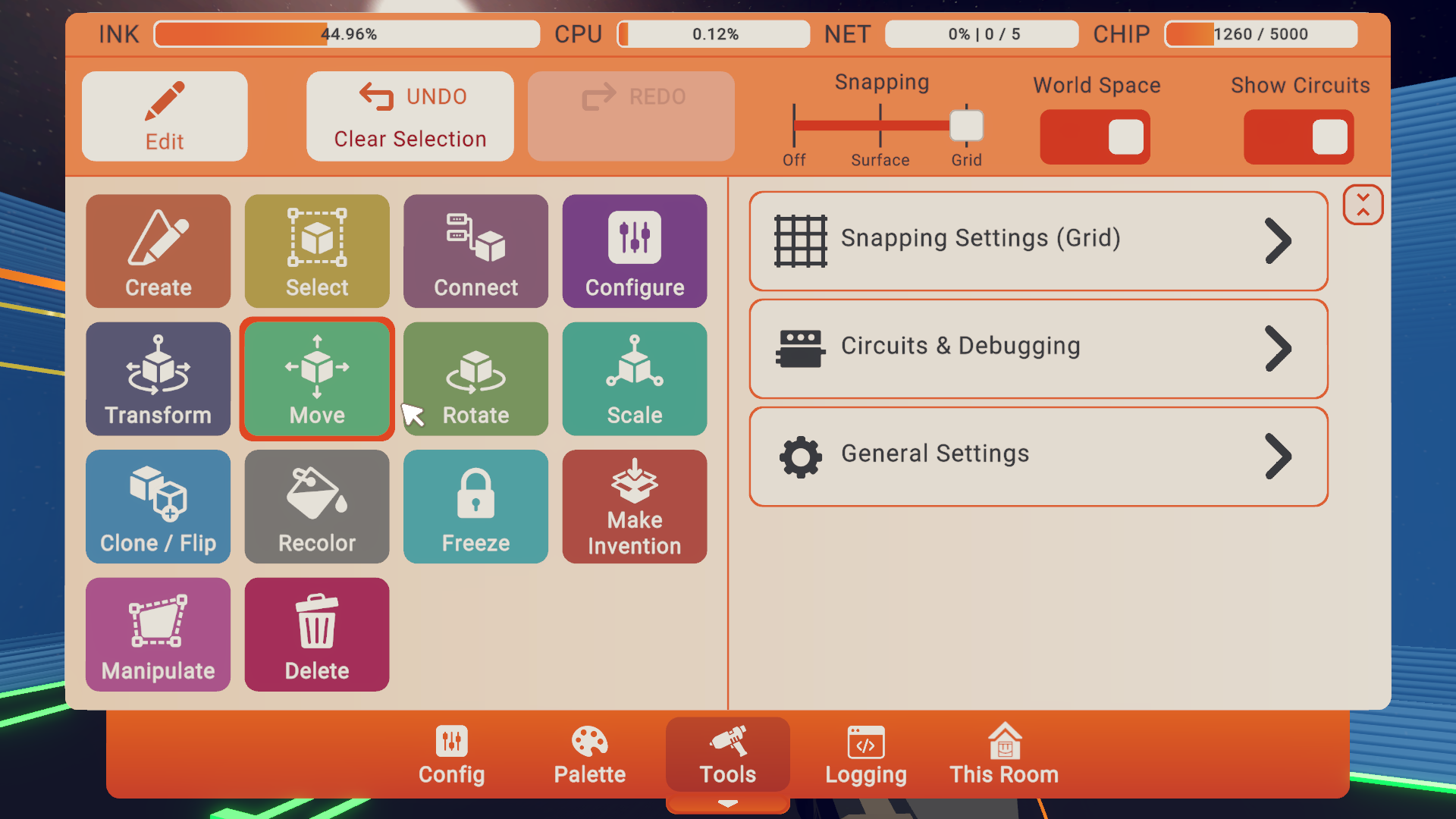Pick the Rotate tool
The image size is (1456, 819).
tap(475, 378)
